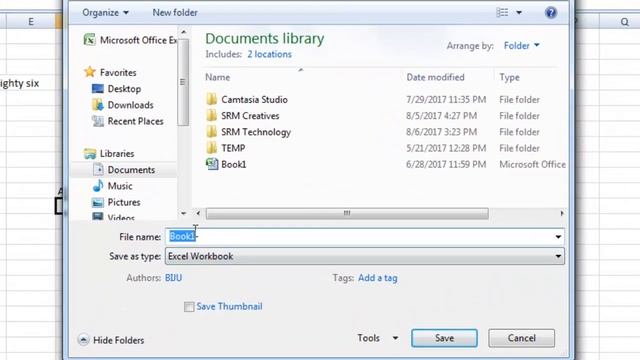Image resolution: width=640 pixels, height=360 pixels.
Task: Click date 6/28/2017 11:59 PM
Action: pyautogui.click(x=446, y=164)
